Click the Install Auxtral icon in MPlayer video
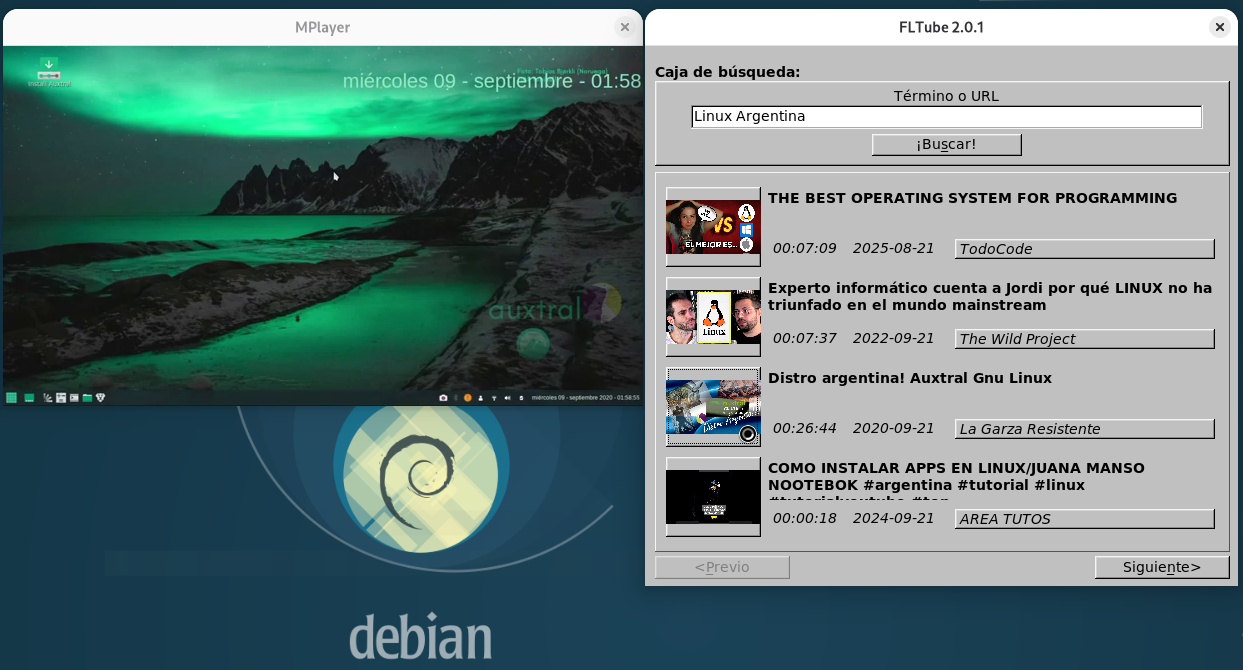Image resolution: width=1243 pixels, height=670 pixels. point(48,72)
